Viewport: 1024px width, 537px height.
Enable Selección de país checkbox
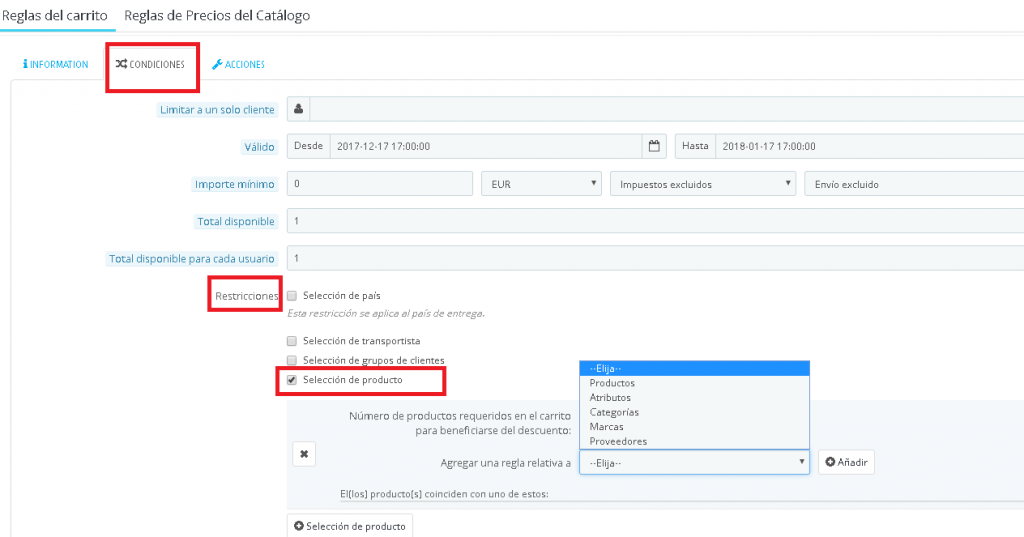(292, 296)
